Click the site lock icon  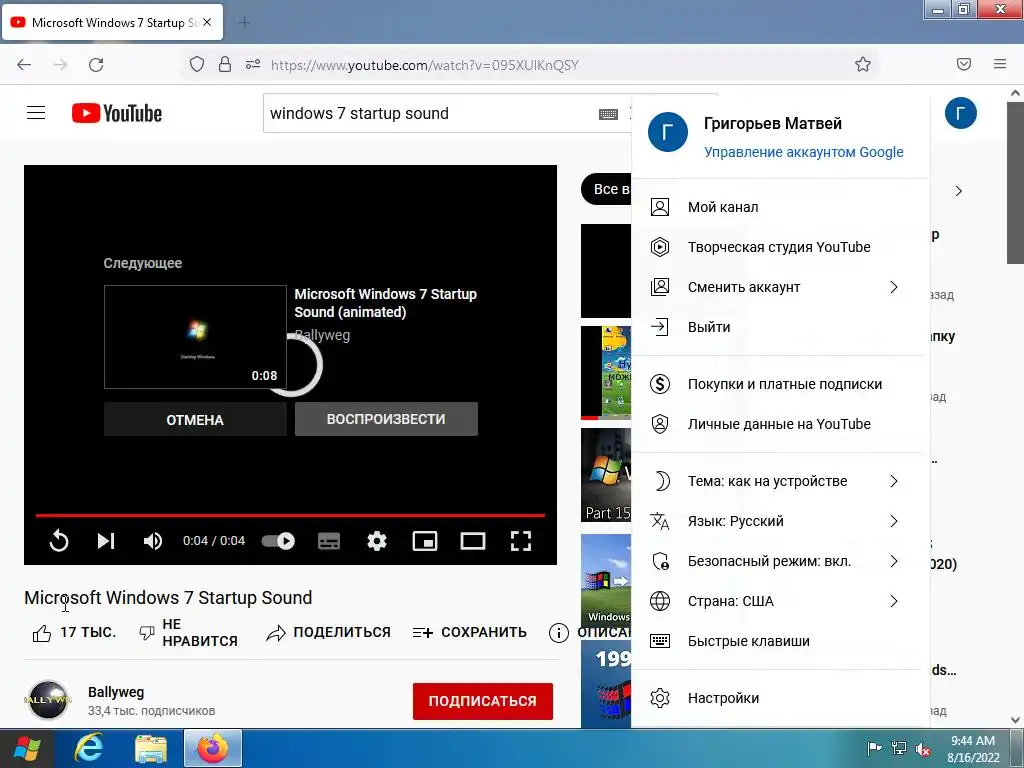coord(225,64)
